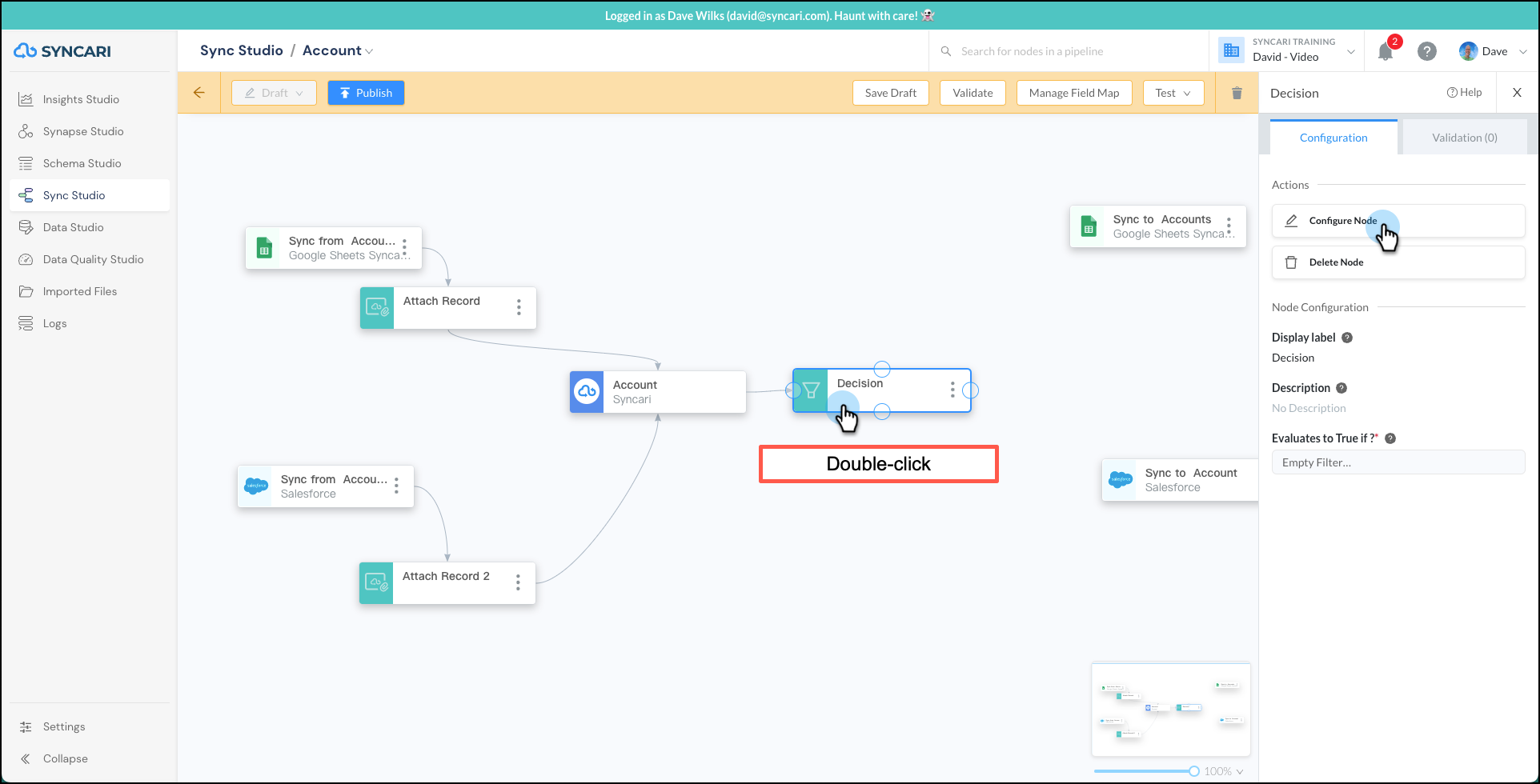Click Decision node bottom connector
The image size is (1540, 784).
882,412
